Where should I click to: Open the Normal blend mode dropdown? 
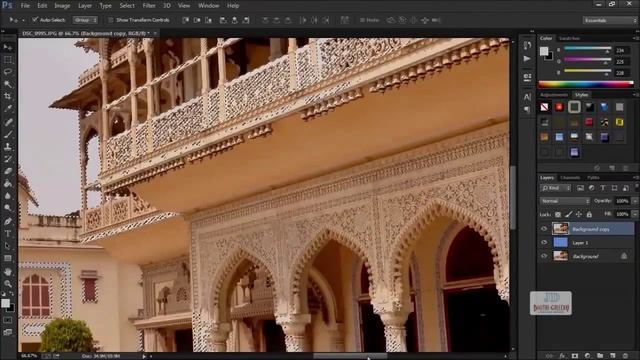[565, 201]
